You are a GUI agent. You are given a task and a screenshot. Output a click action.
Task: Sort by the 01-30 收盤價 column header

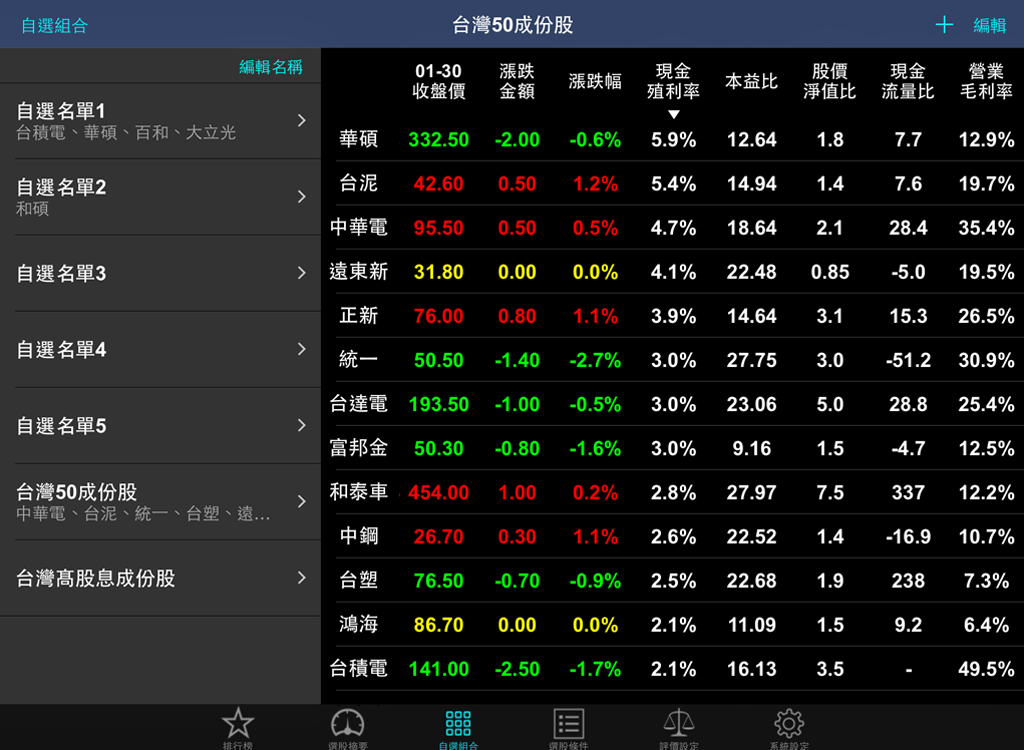[x=438, y=81]
